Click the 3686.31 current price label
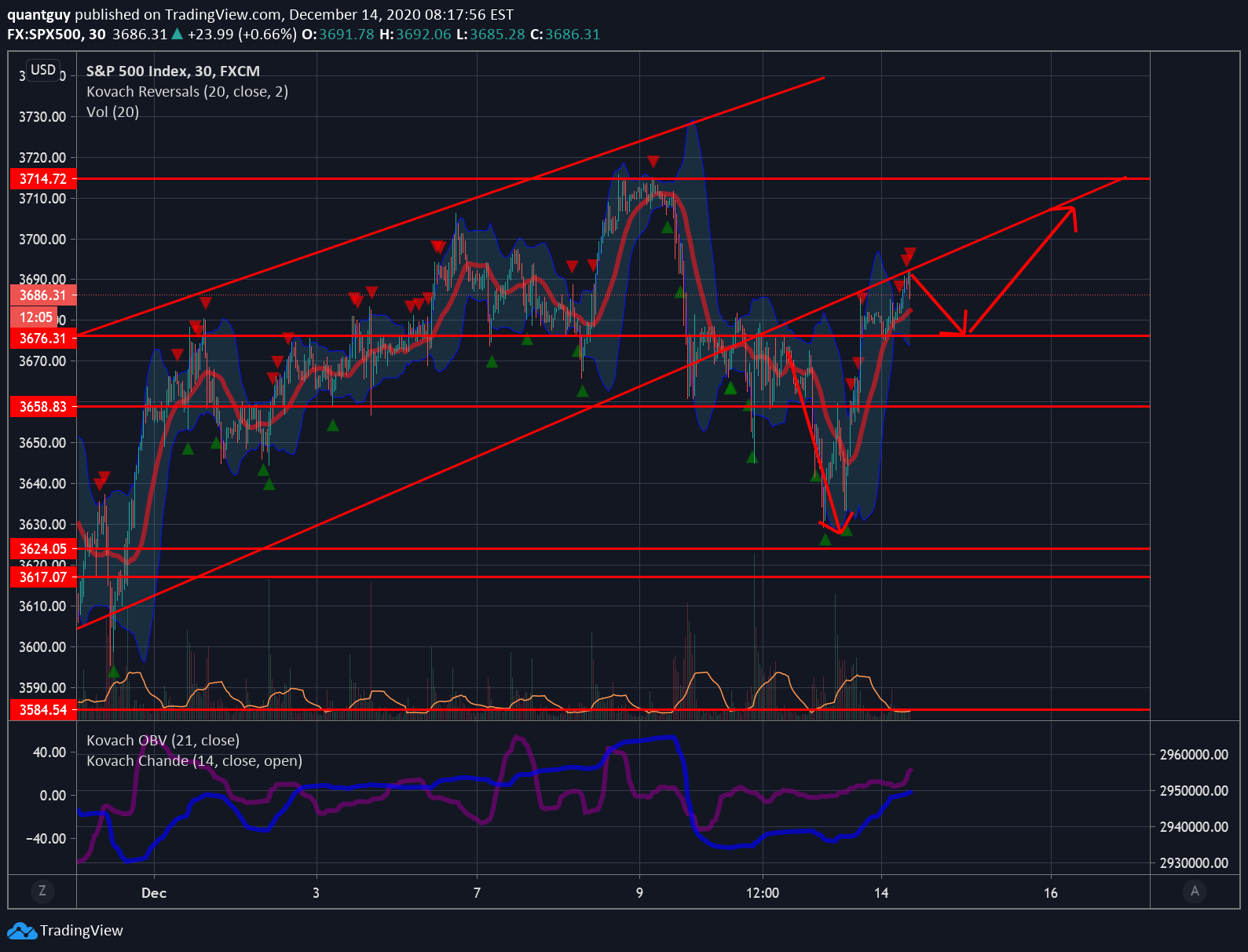The height and width of the screenshot is (952, 1248). tap(43, 295)
